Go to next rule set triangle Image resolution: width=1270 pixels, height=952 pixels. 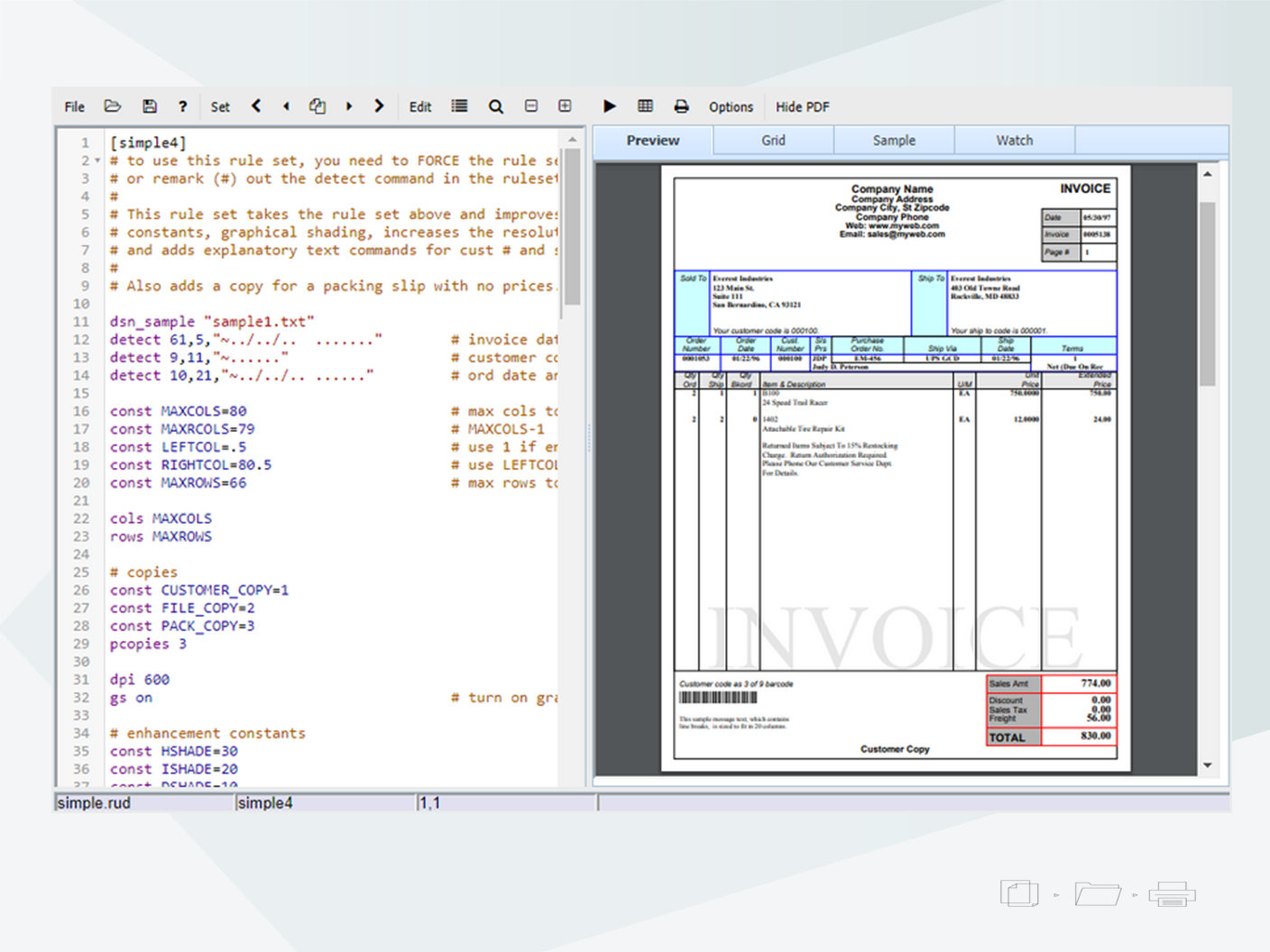coord(349,106)
